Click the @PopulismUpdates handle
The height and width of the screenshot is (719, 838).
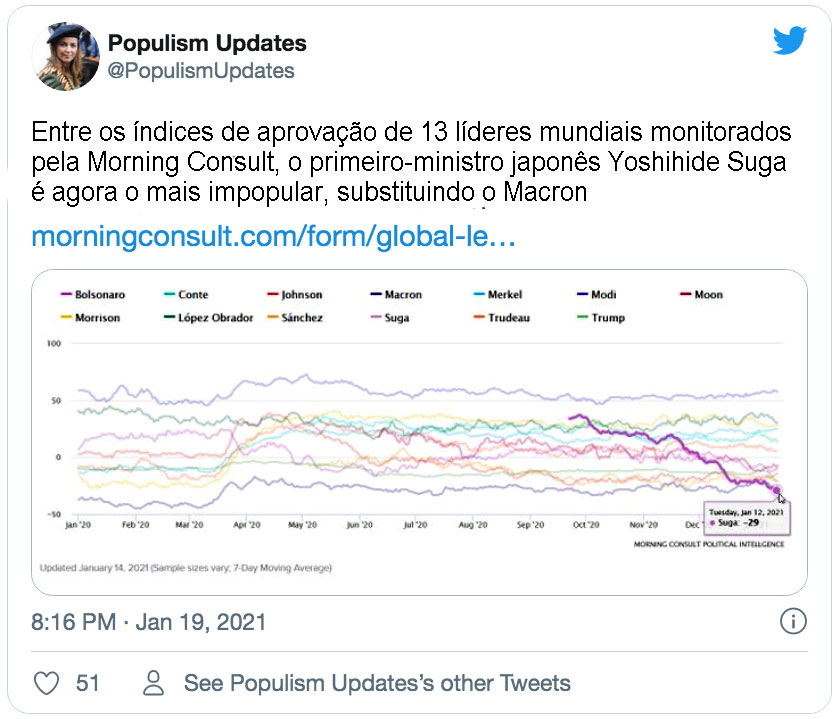[201, 71]
